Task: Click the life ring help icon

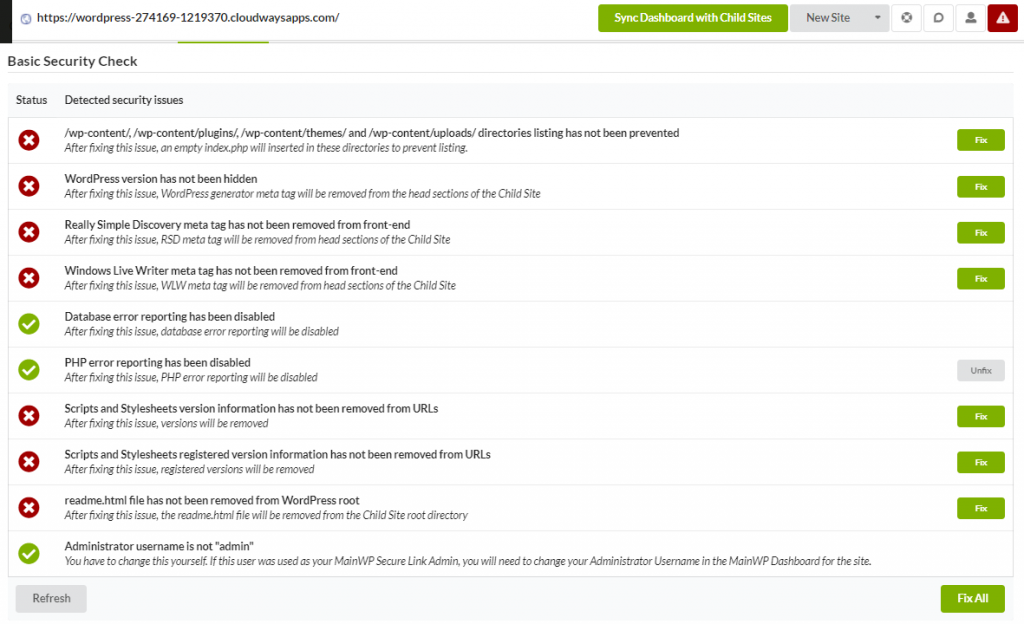Action: click(x=906, y=18)
